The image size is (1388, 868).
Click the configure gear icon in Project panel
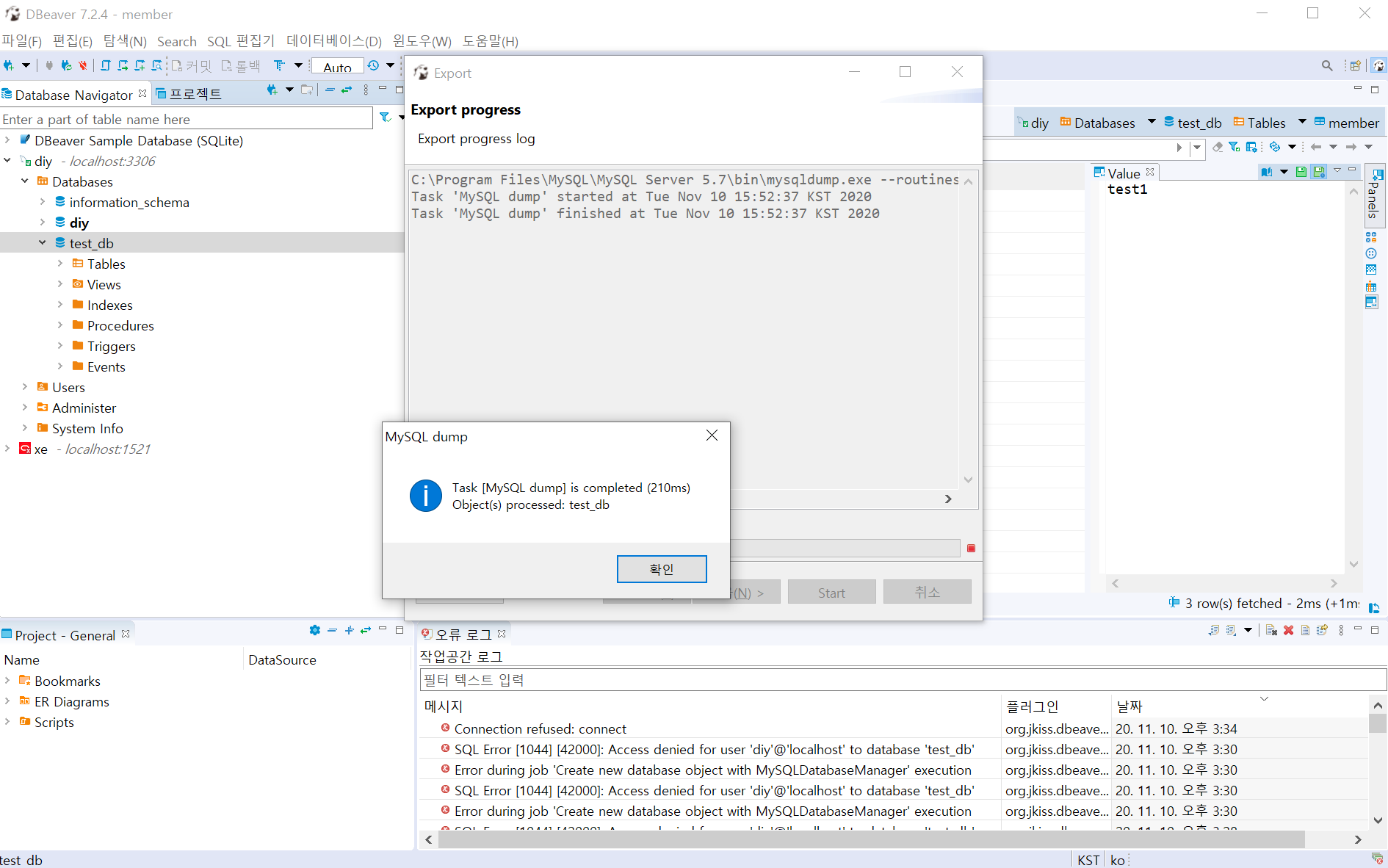tap(315, 630)
